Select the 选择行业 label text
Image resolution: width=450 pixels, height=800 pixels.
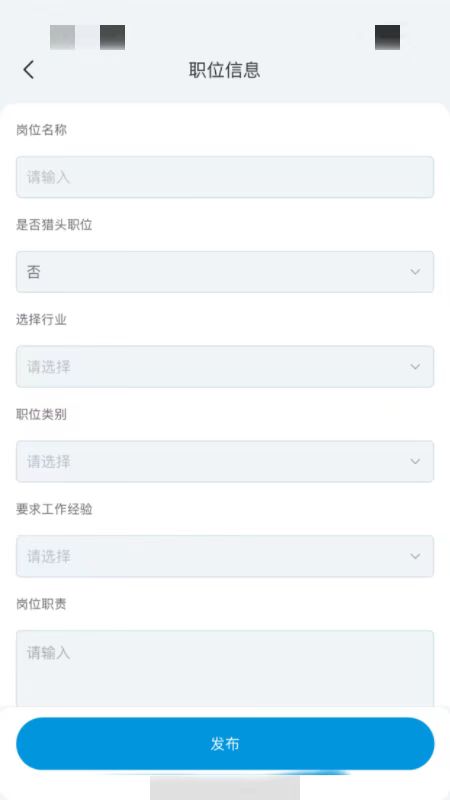[41, 320]
